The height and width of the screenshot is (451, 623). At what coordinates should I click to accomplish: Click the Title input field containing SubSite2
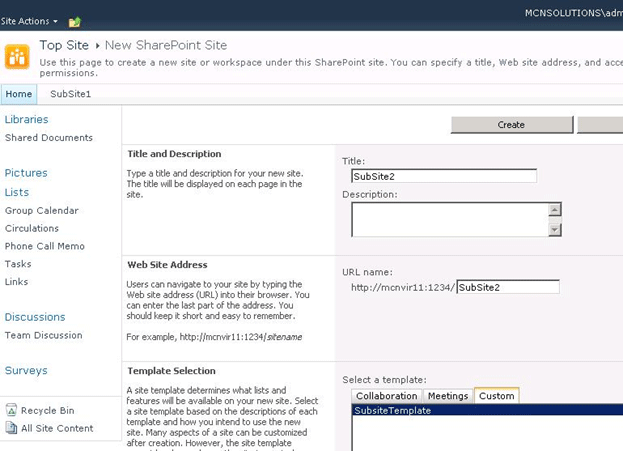(x=444, y=176)
